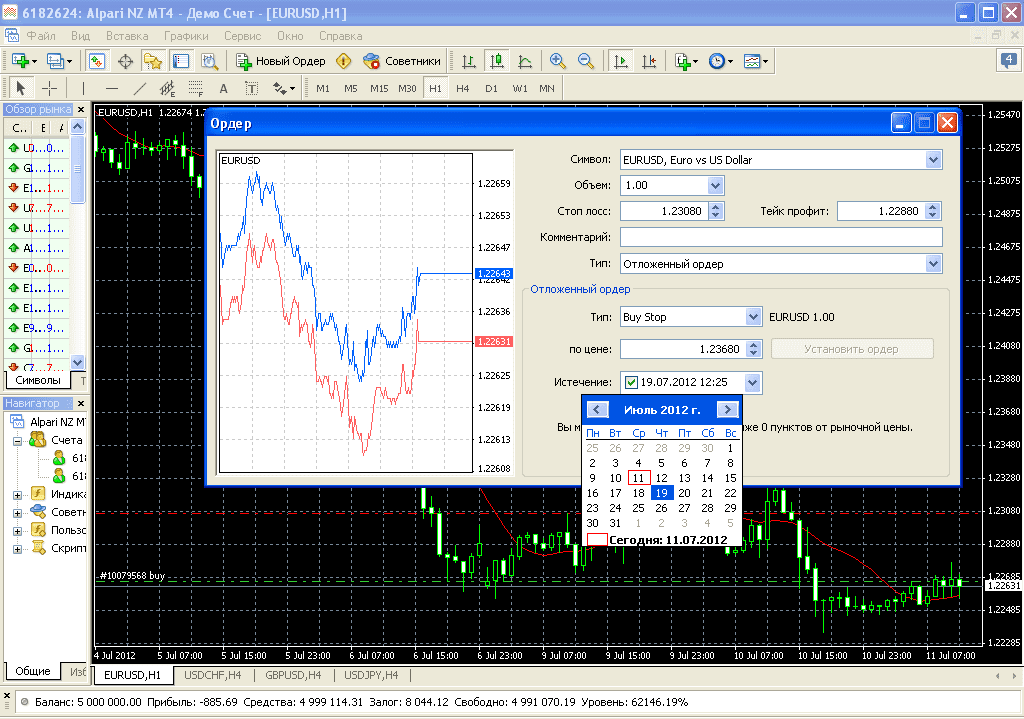Viewport: 1024px width, 719px height.
Task: Open the Buy Stop order type dropdown
Action: (753, 317)
